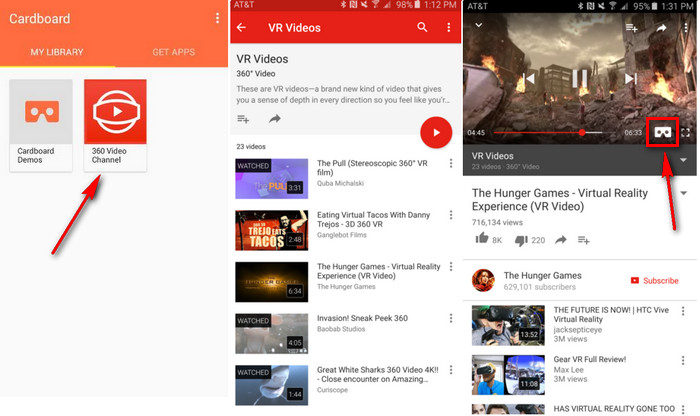Open THE FUTURE IS NOW HTC Vive thumbnail
700x416 pixels.
pos(508,325)
